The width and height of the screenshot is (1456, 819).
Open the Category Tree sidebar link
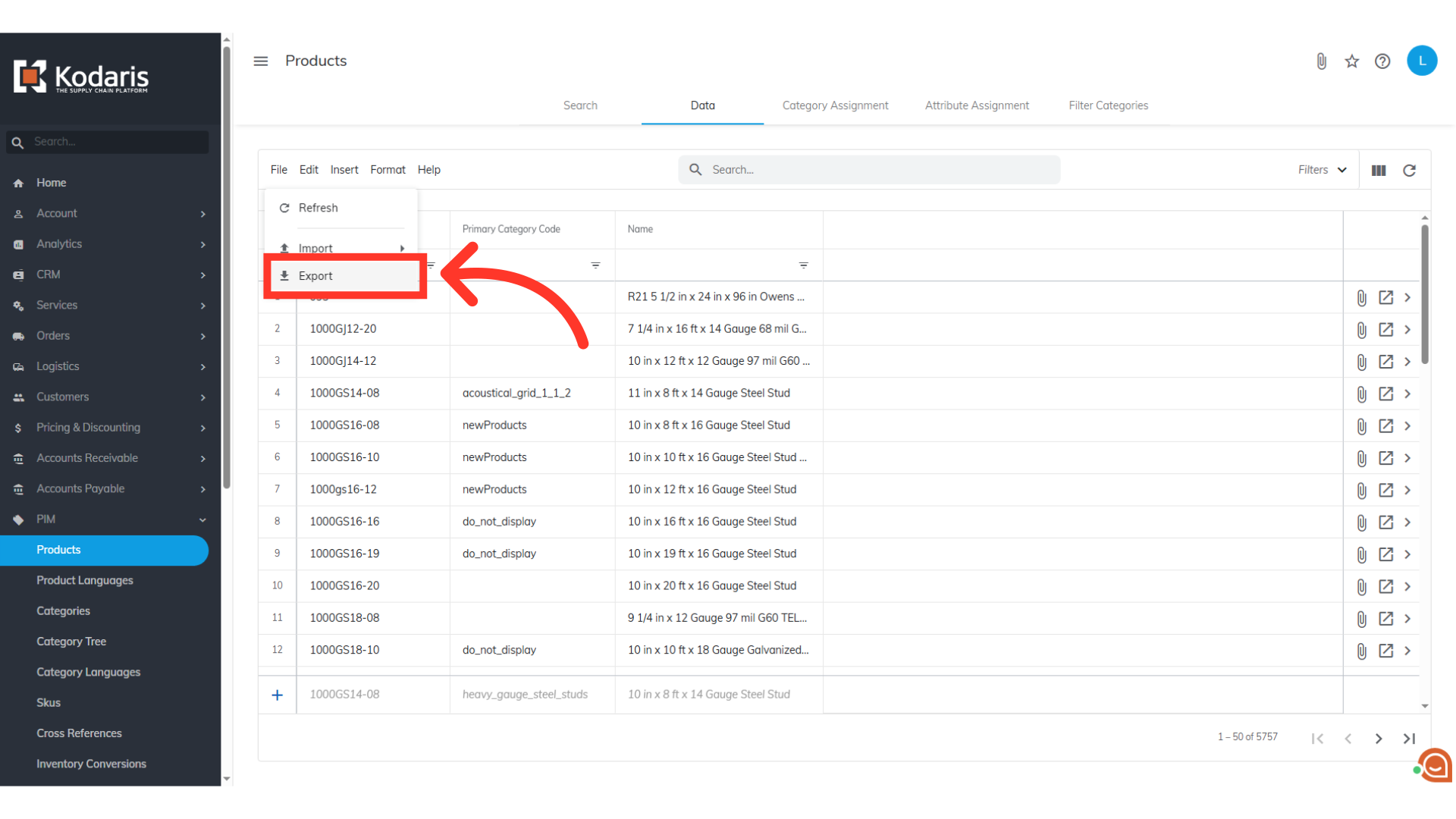[x=71, y=642]
